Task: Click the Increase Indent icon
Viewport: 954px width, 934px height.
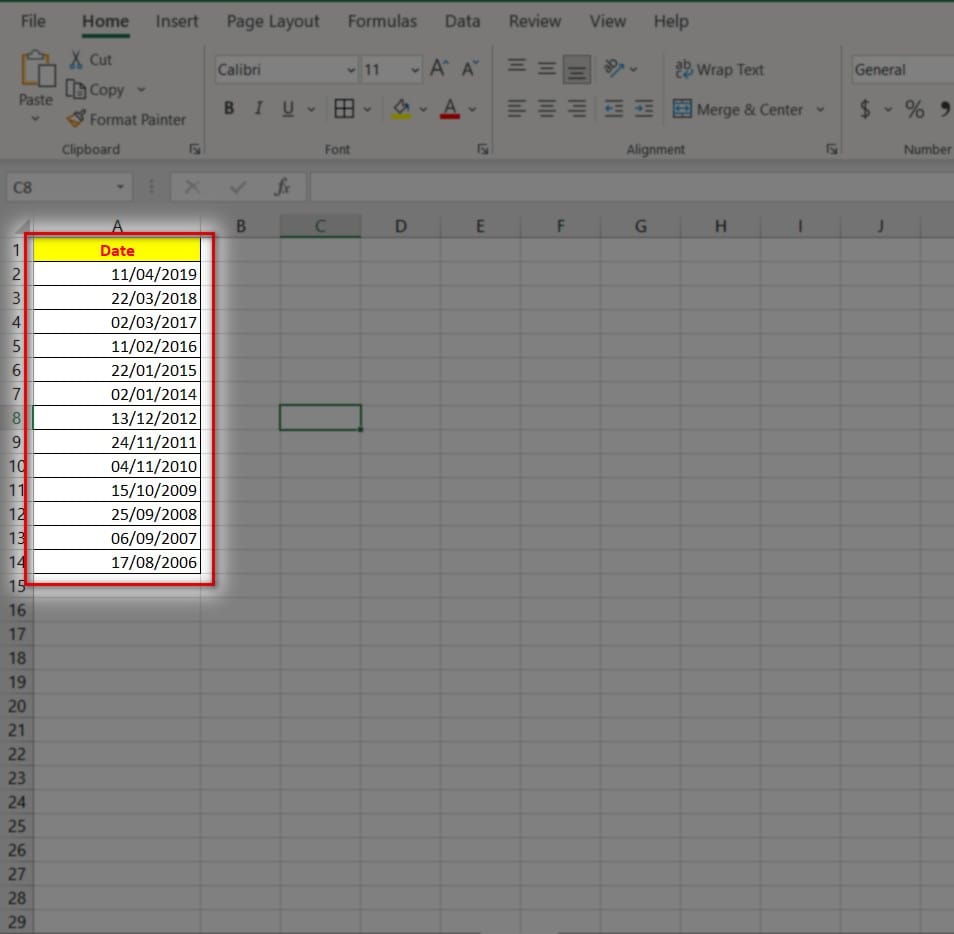Action: click(643, 109)
